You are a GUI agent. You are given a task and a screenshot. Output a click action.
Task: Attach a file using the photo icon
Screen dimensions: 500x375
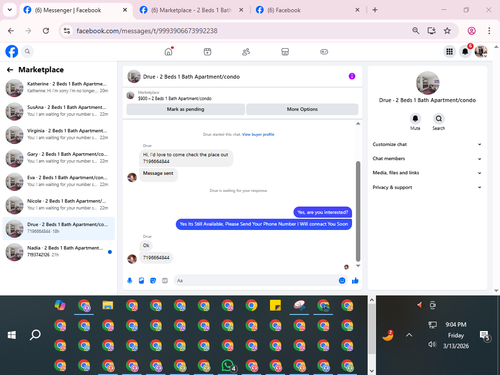click(x=141, y=281)
